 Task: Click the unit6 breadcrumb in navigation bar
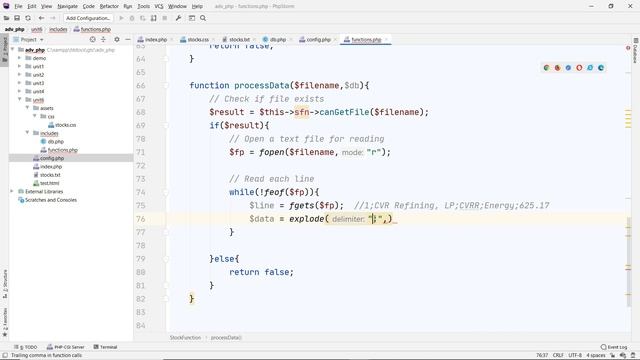(37, 29)
